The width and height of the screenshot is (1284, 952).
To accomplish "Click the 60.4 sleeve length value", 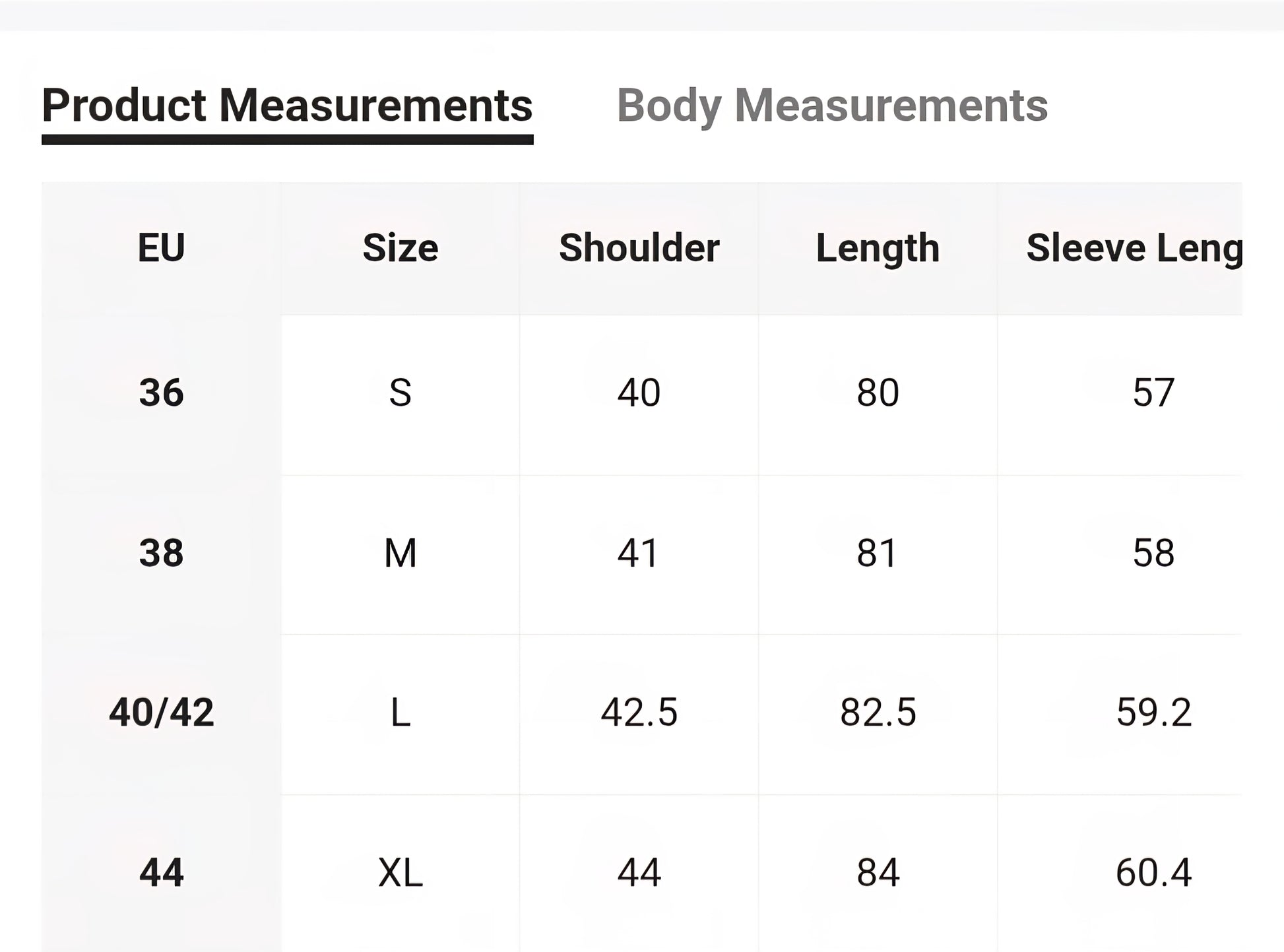I will point(1153,873).
